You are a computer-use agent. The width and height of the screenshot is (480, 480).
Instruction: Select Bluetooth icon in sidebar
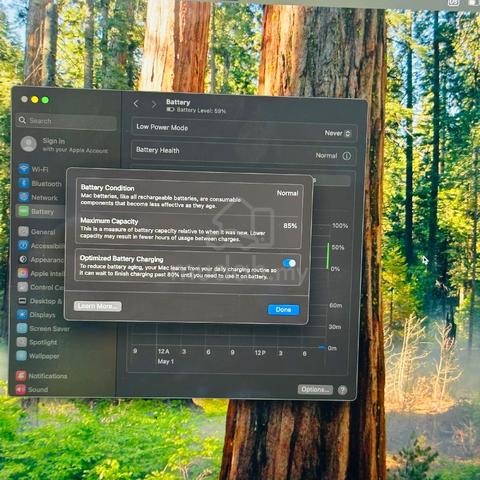pyautogui.click(x=24, y=183)
